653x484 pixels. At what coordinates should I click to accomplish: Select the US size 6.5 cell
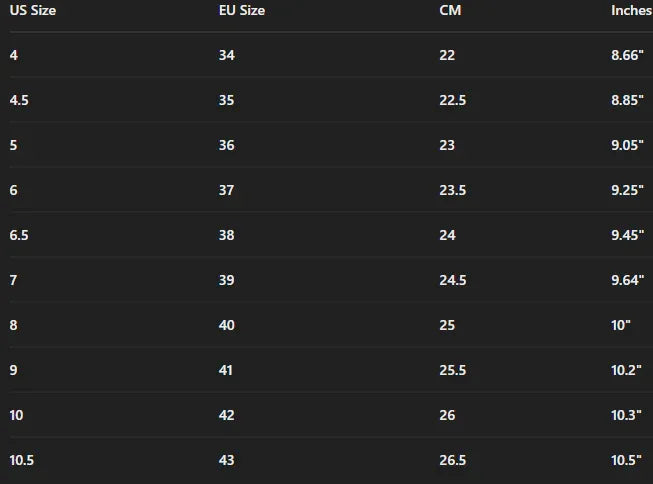(21, 235)
